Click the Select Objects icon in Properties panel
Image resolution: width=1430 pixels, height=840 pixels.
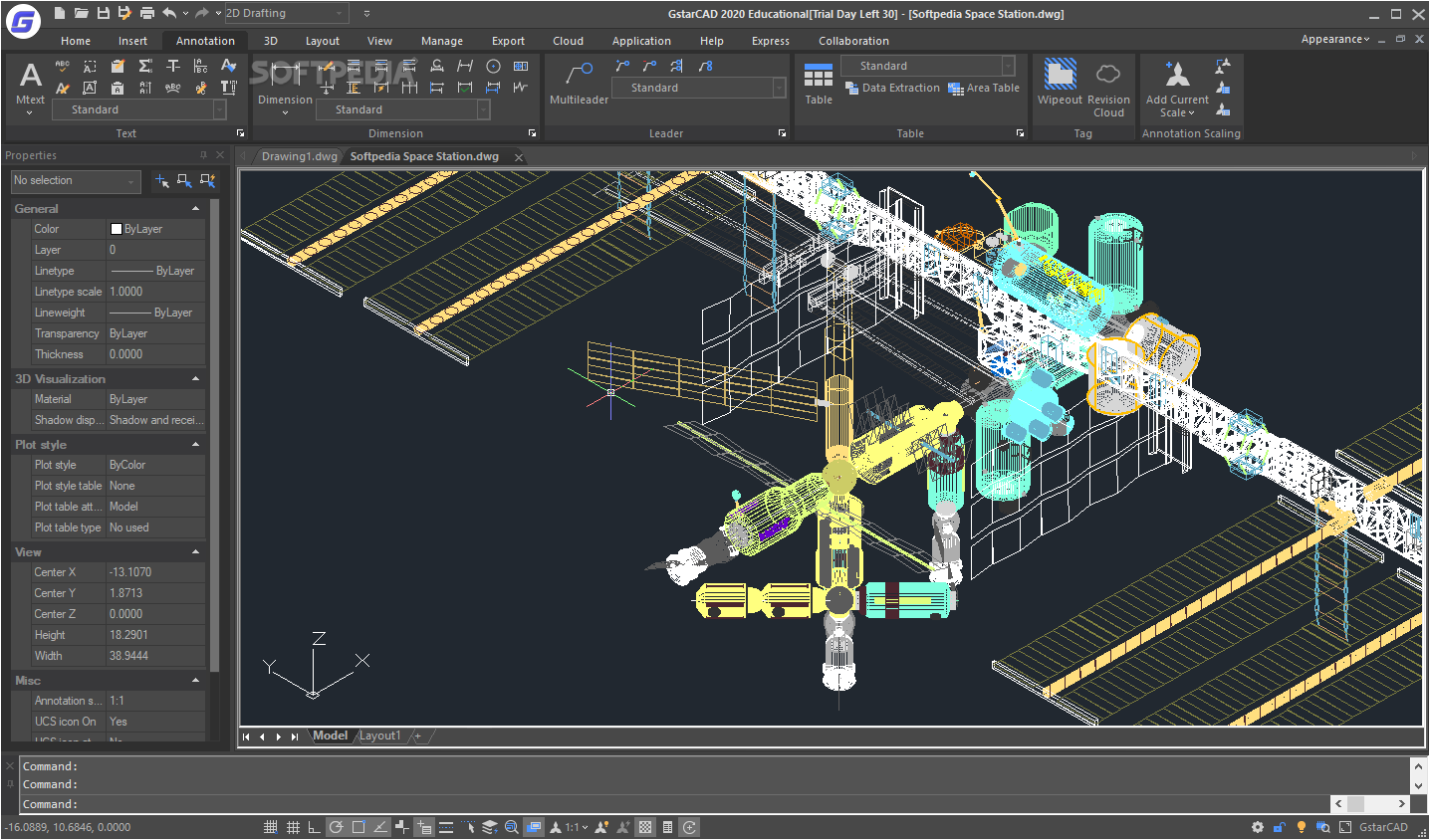[184, 180]
